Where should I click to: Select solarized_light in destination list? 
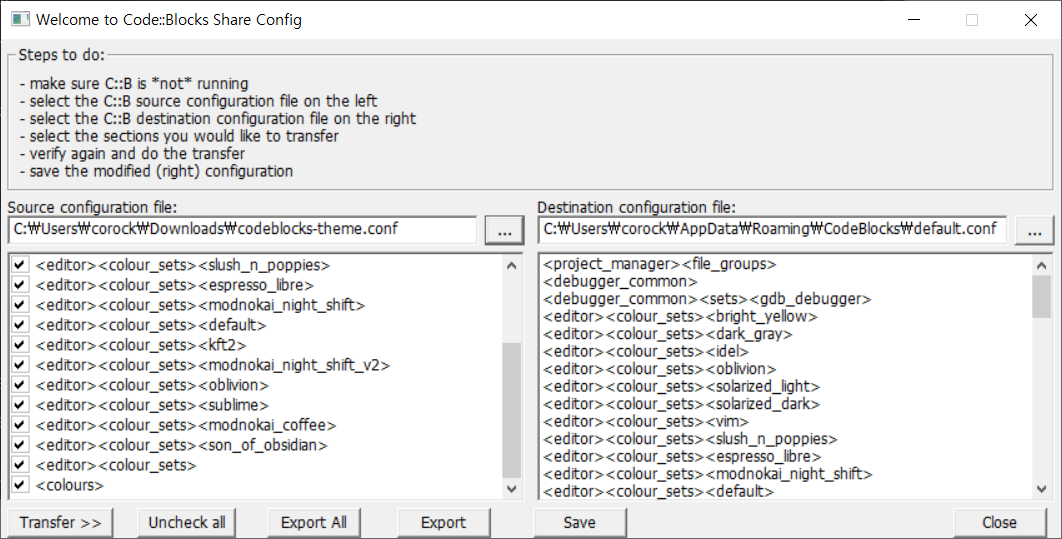click(681, 387)
